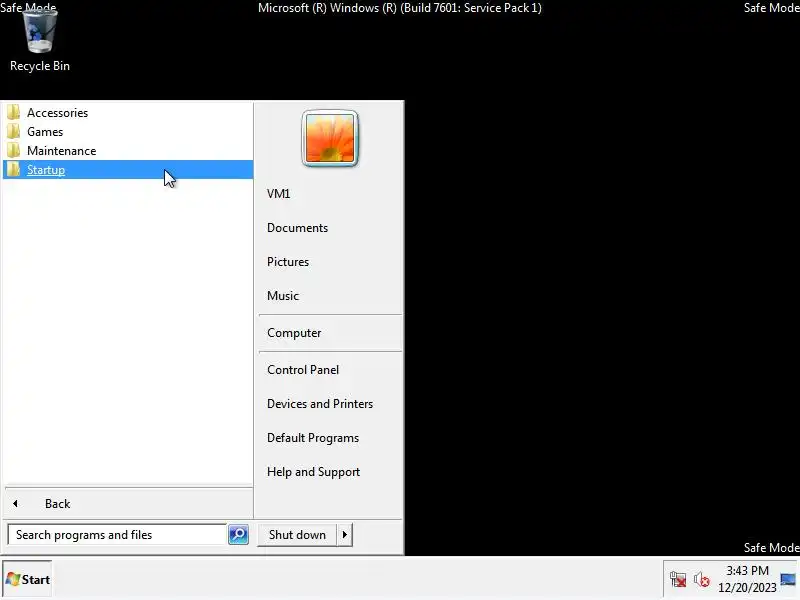Click the Maintenance folder icon
Viewport: 800px width, 600px height.
click(14, 150)
